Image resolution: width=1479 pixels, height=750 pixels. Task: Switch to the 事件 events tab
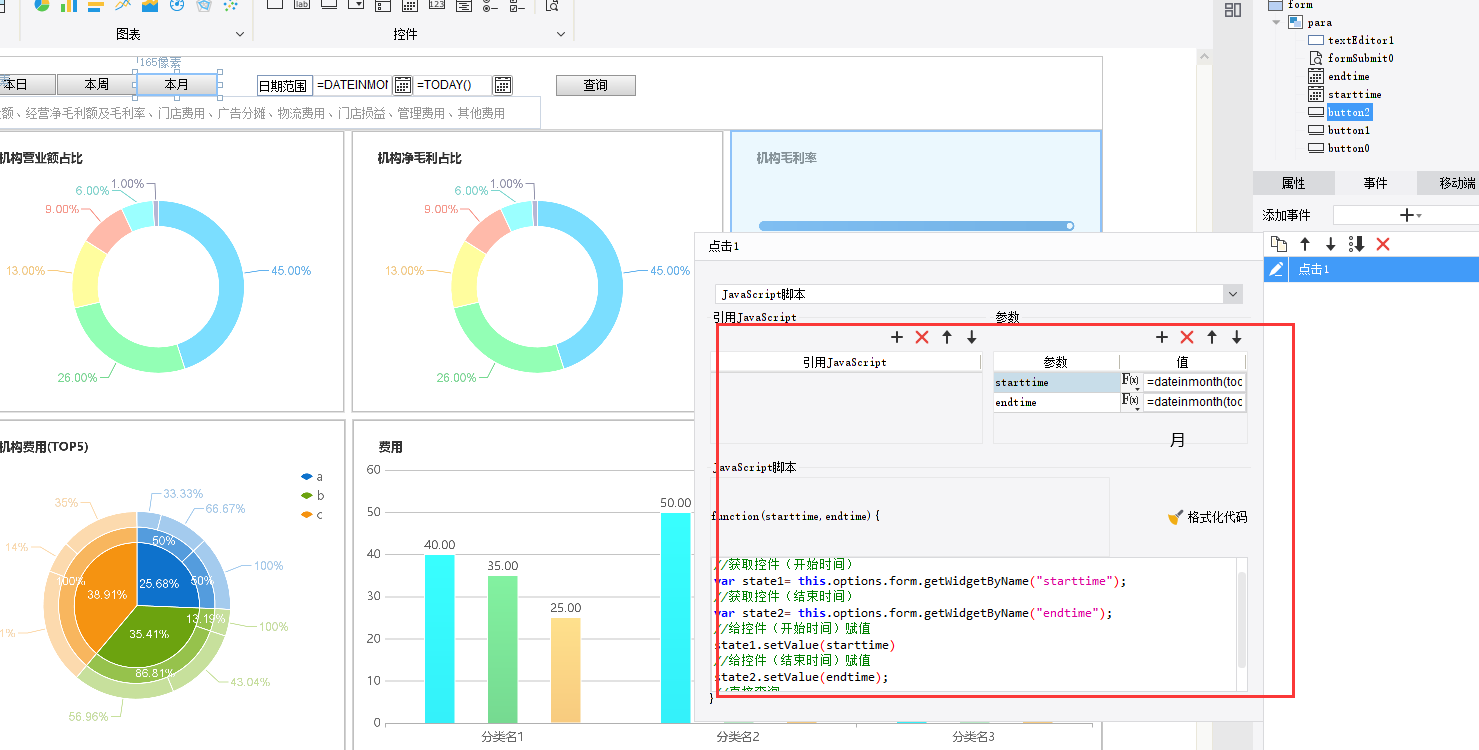(x=1375, y=183)
